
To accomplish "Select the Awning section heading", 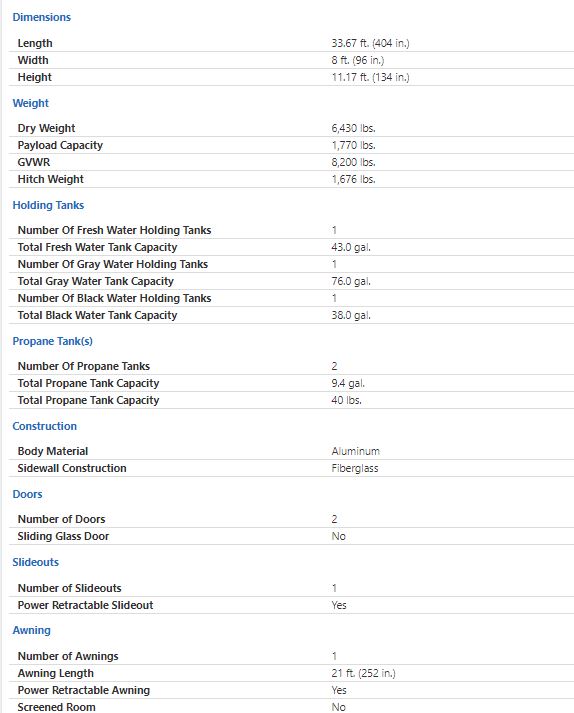I will click(31, 630).
